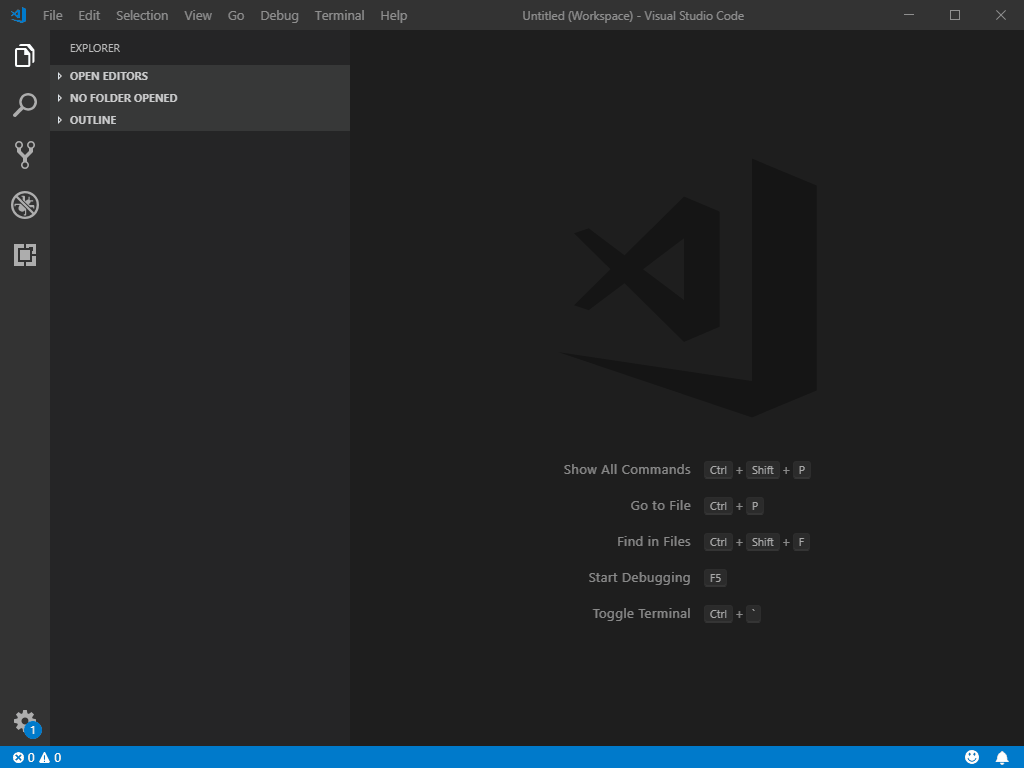Open the Go menu
The height and width of the screenshot is (768, 1024).
236,15
